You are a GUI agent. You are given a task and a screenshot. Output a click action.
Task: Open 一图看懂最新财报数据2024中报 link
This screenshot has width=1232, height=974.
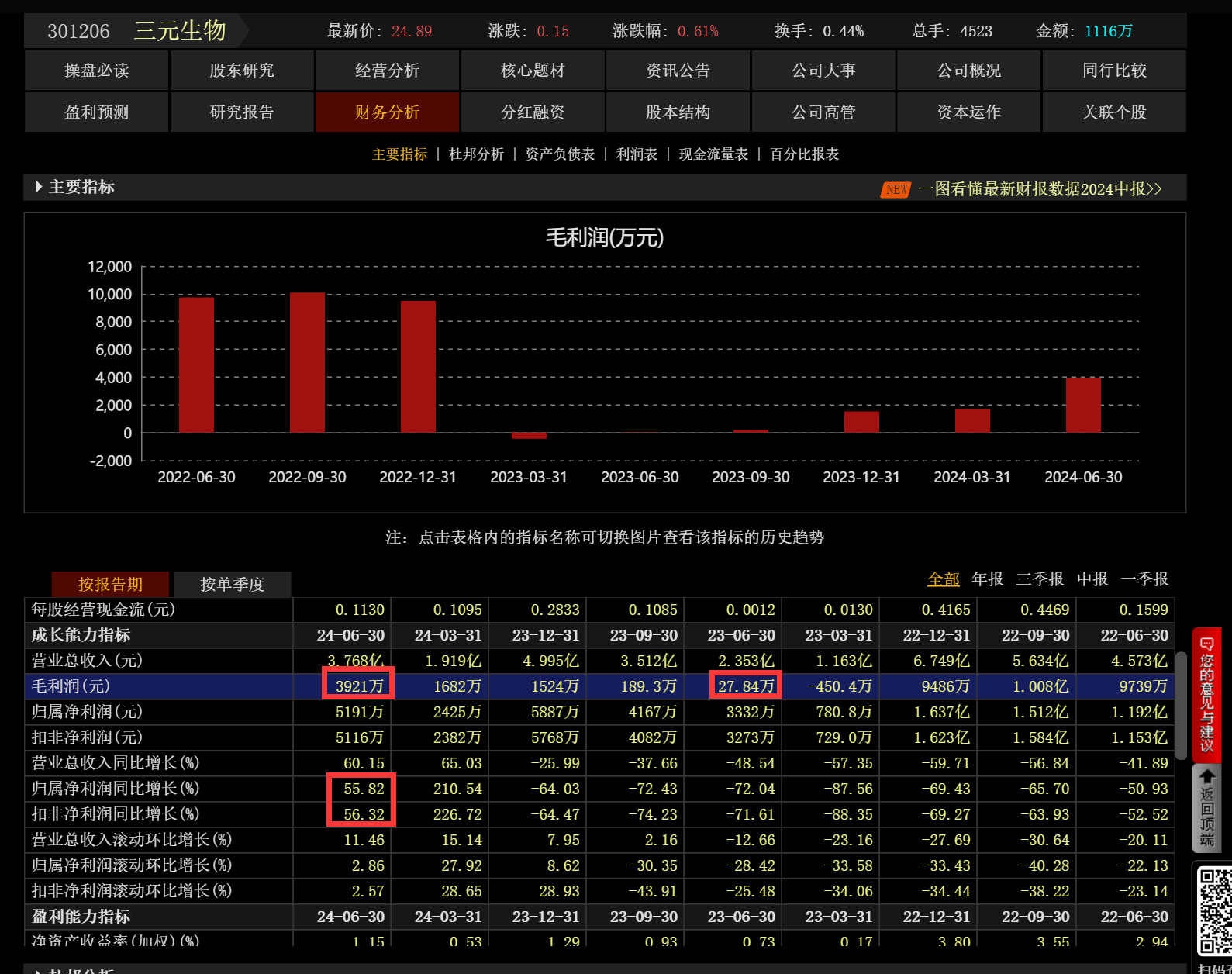tap(1040, 189)
